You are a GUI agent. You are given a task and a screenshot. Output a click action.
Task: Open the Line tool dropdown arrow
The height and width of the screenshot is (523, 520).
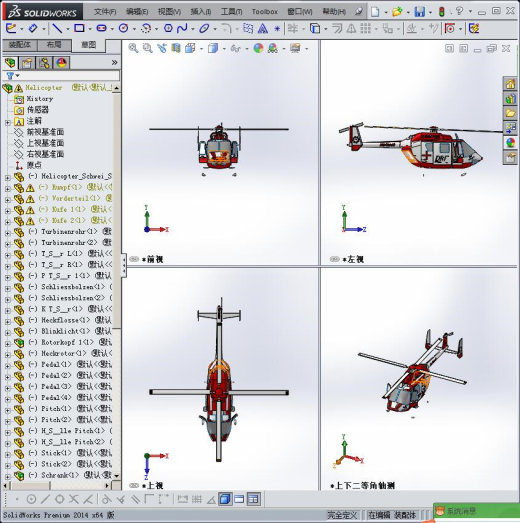pos(68,29)
